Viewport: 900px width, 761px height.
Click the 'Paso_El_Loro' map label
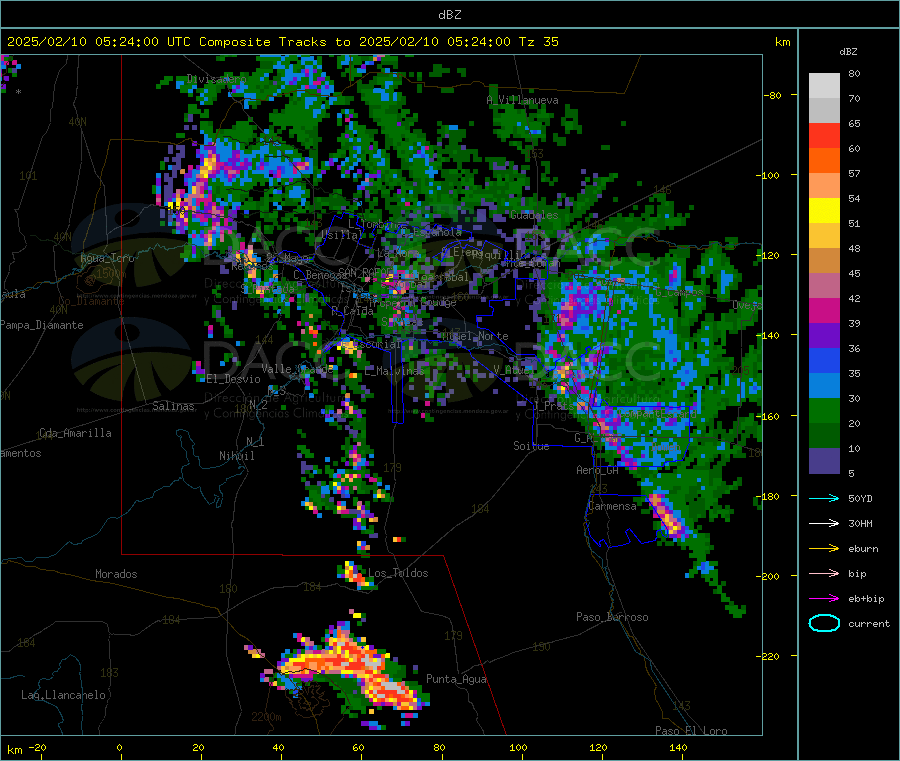tap(691, 731)
